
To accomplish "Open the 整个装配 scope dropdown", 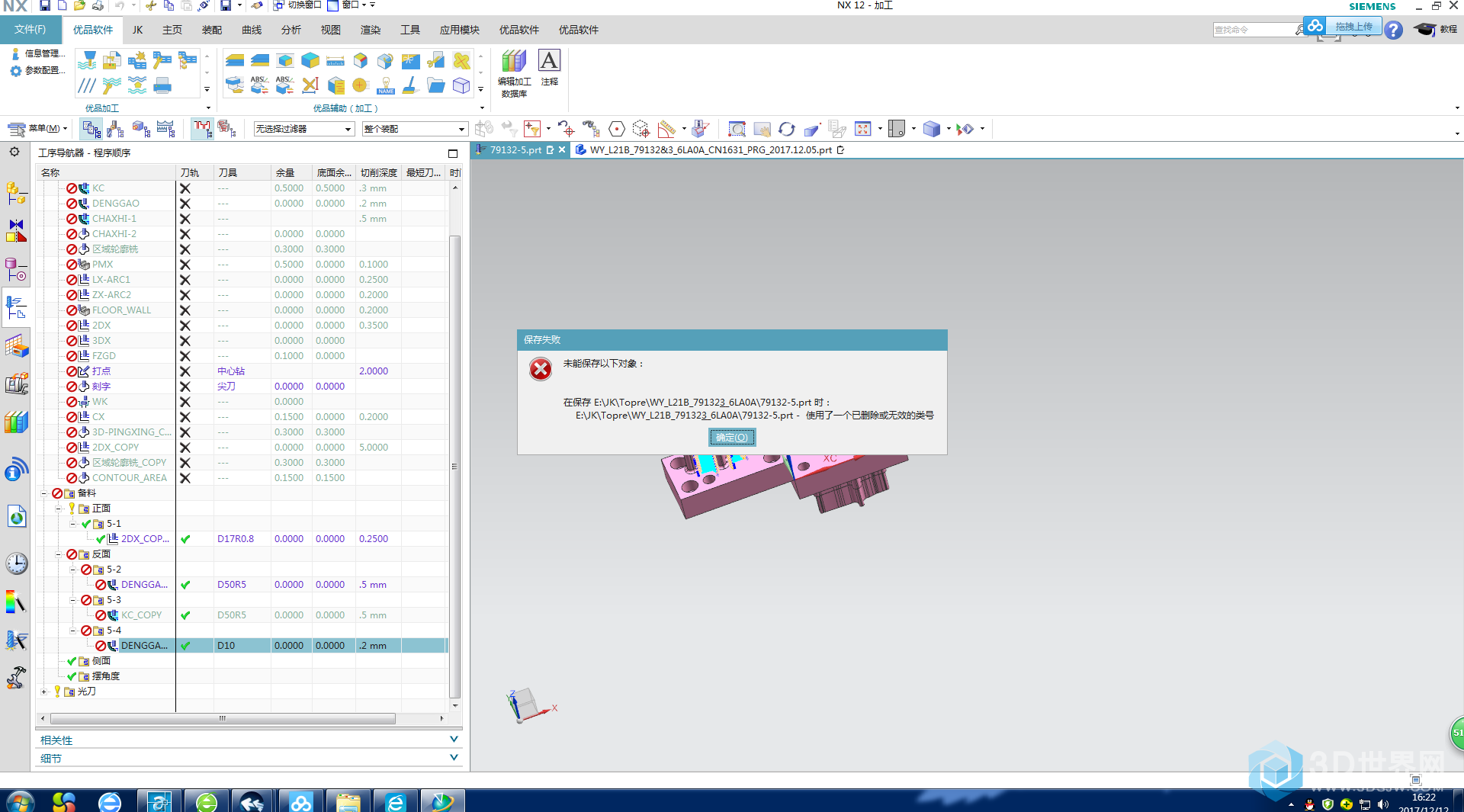I will (414, 129).
